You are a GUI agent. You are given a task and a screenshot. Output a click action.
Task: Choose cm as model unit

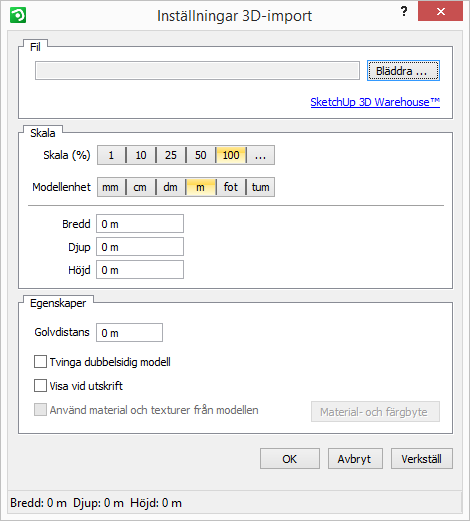(140, 187)
